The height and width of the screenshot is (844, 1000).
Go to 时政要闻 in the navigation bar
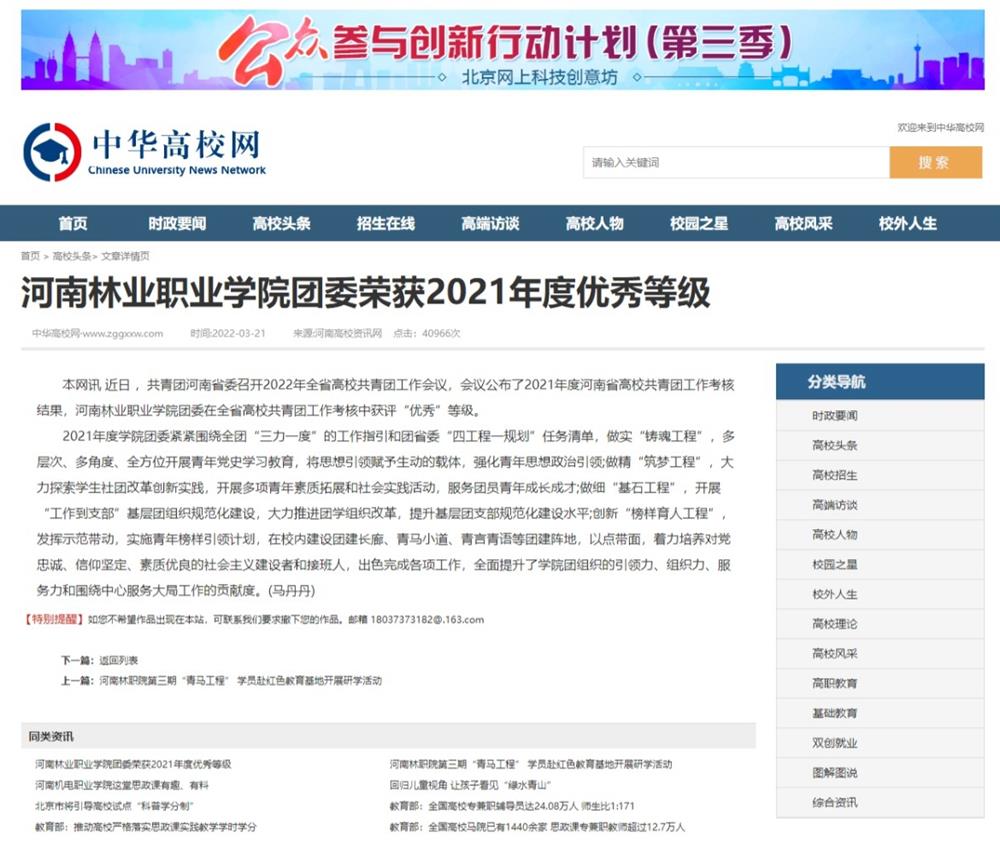[177, 224]
